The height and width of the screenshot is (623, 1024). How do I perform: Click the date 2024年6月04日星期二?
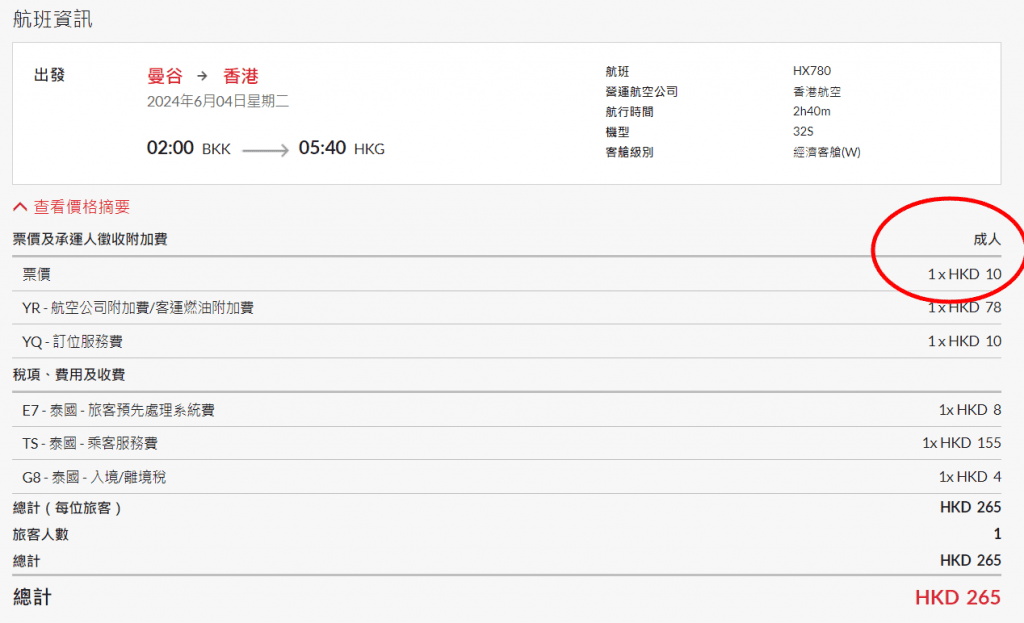point(218,101)
